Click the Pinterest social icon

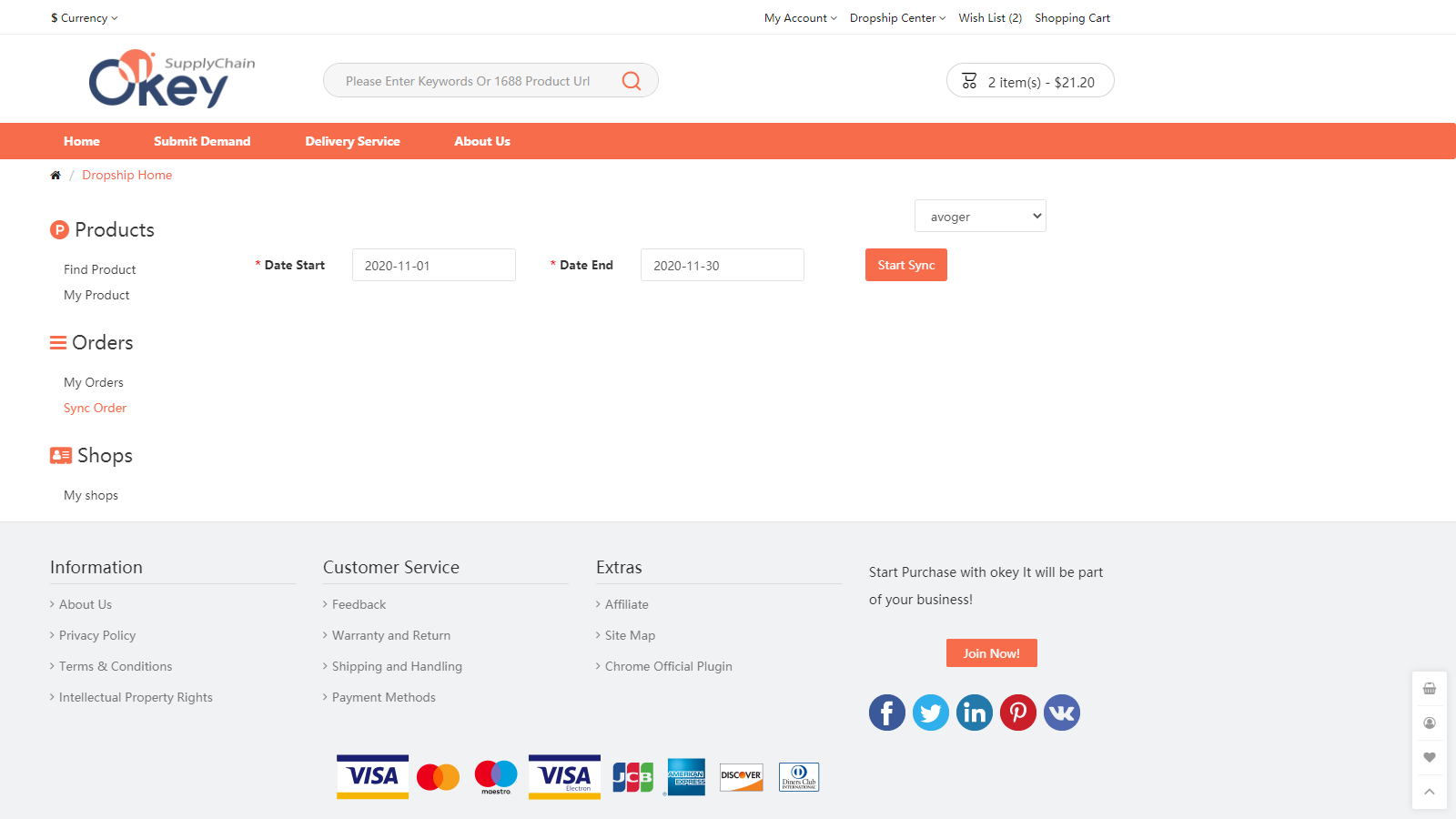1018,713
